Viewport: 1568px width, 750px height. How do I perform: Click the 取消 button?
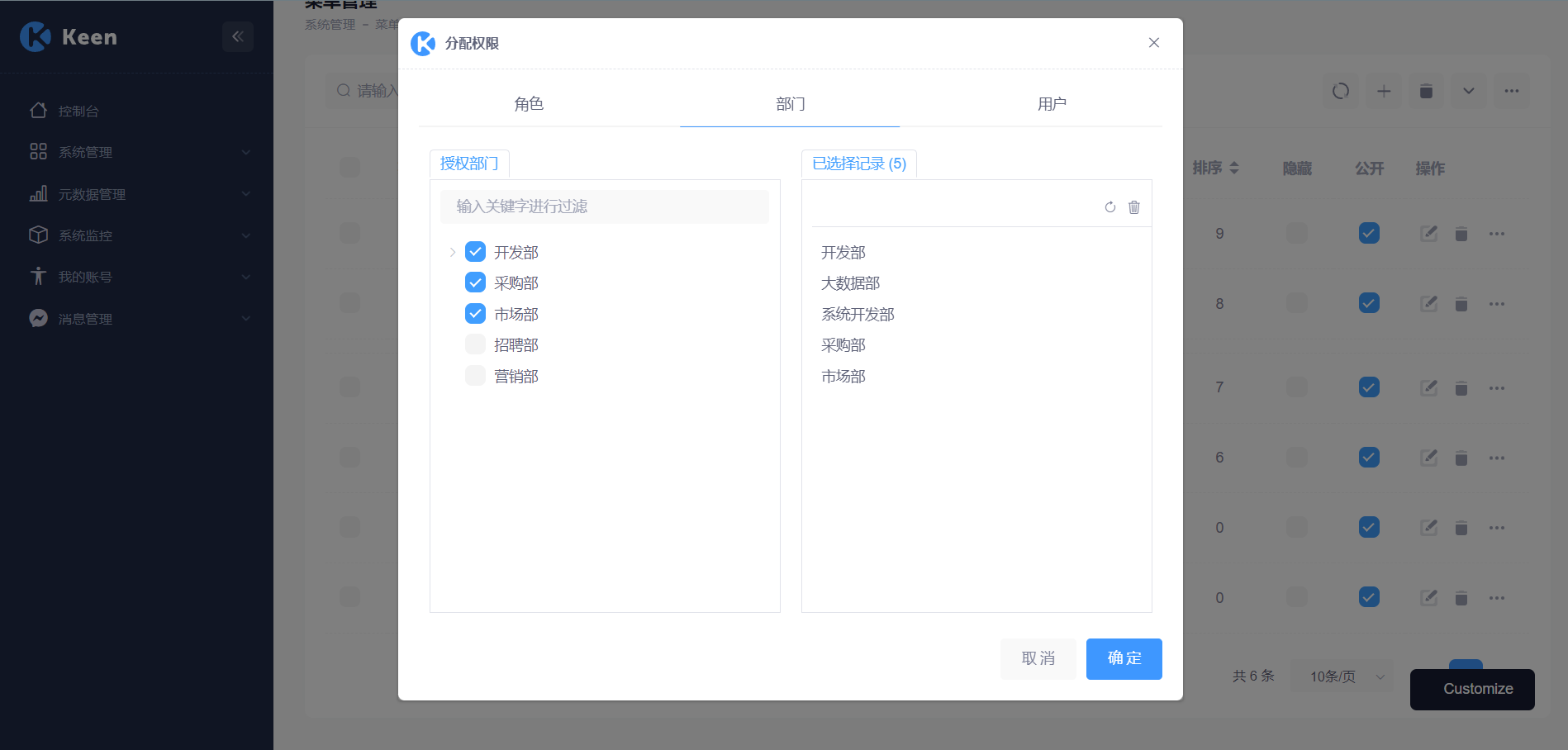click(x=1038, y=658)
